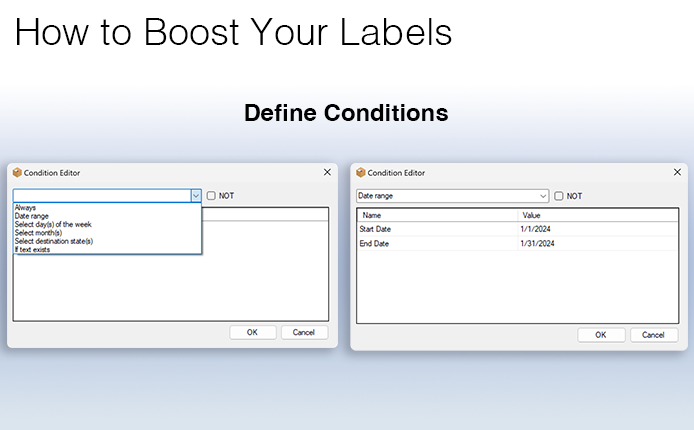Click the app icon in left Condition Editor title
The width and height of the screenshot is (694, 430).
(x=17, y=173)
